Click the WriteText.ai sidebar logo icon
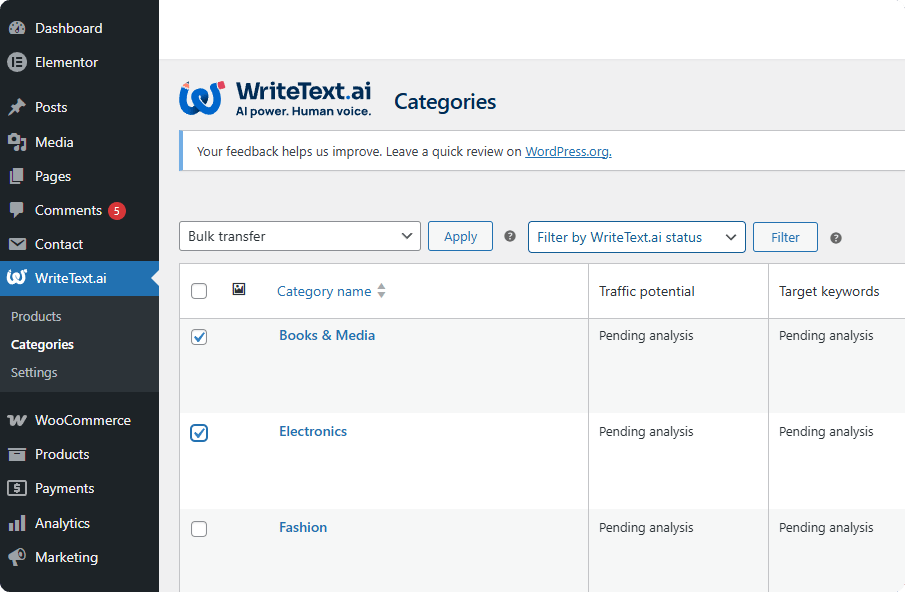905x592 pixels. coord(17,278)
